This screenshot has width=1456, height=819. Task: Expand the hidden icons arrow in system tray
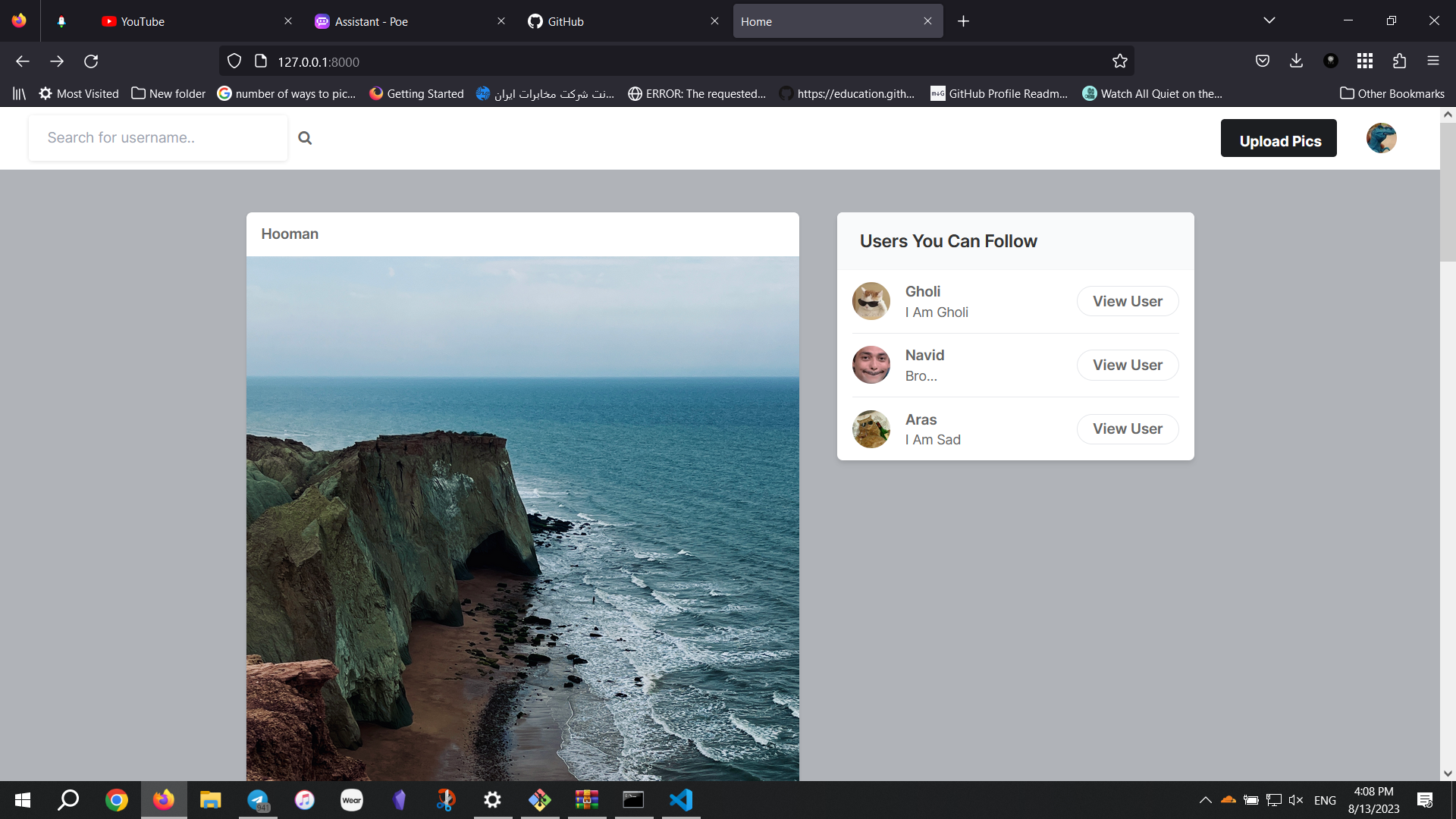coord(1206,799)
